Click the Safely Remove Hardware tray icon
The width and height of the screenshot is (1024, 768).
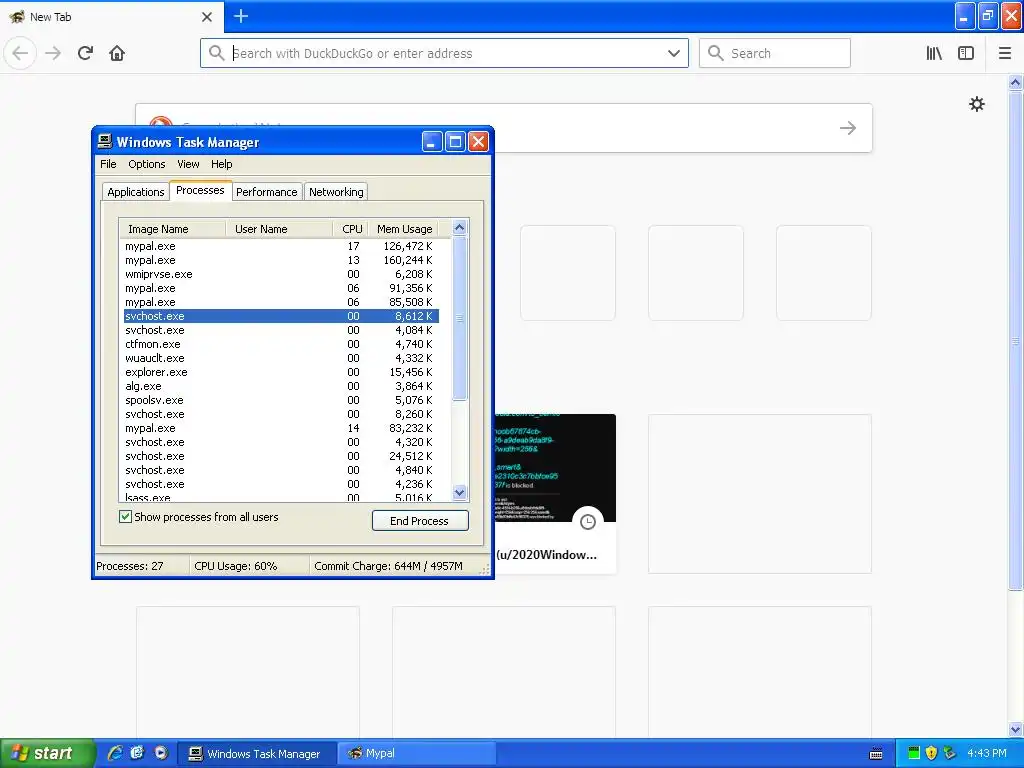click(950, 753)
